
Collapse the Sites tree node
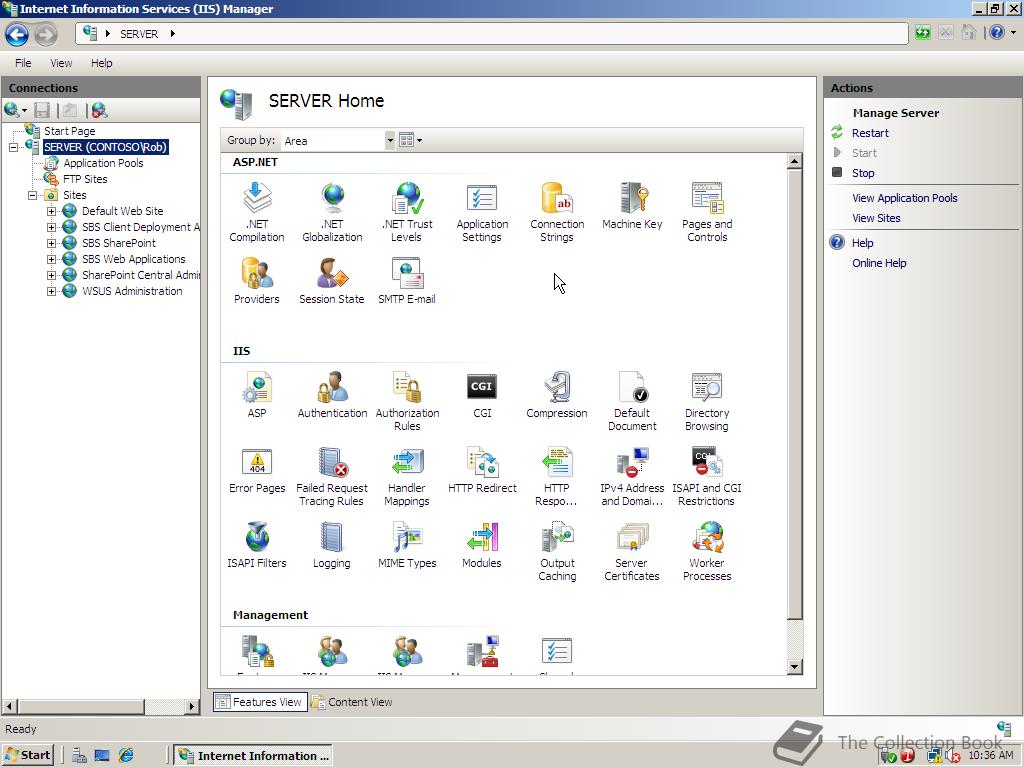(32, 195)
